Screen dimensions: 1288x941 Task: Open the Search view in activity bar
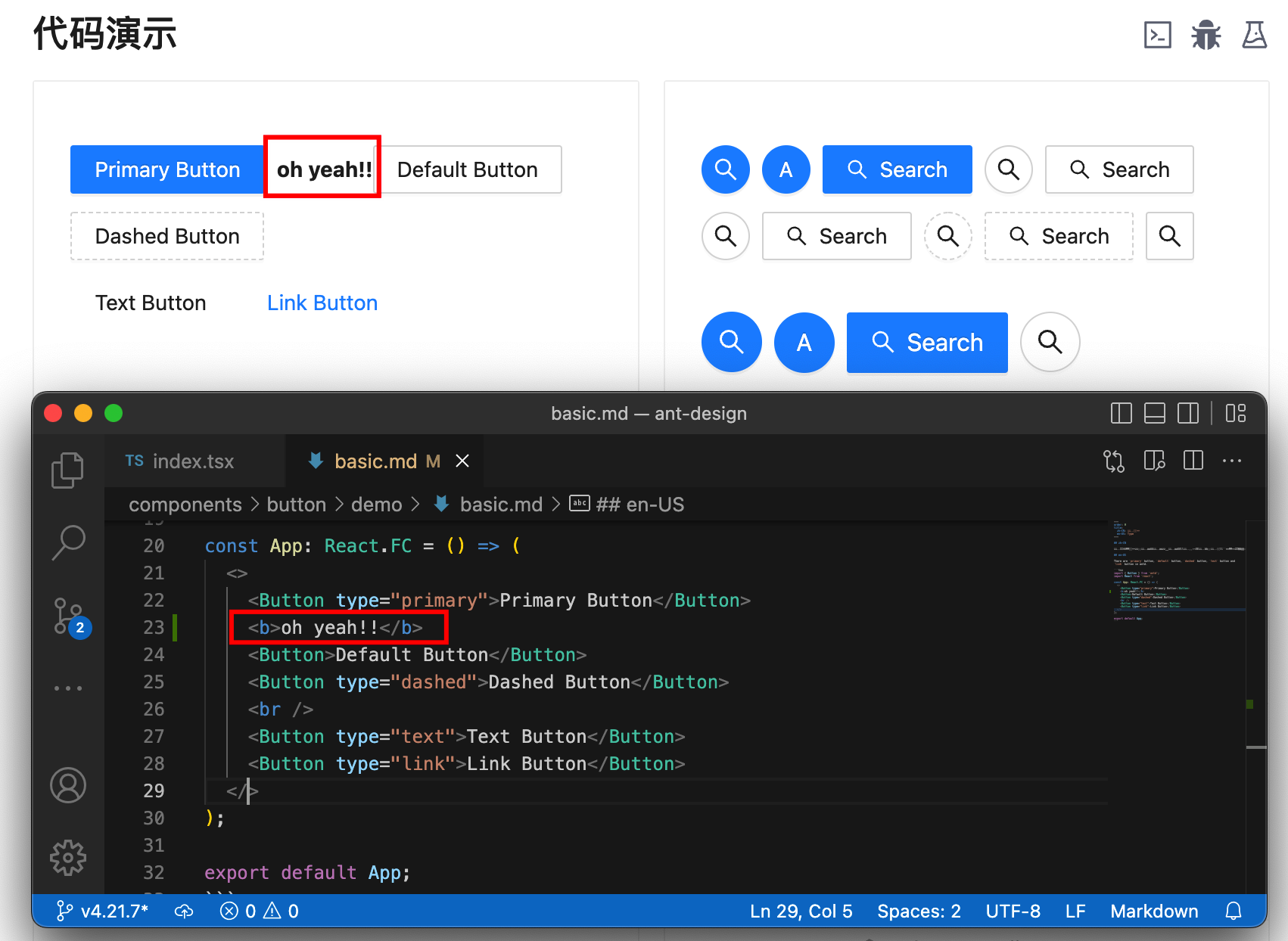pos(67,542)
